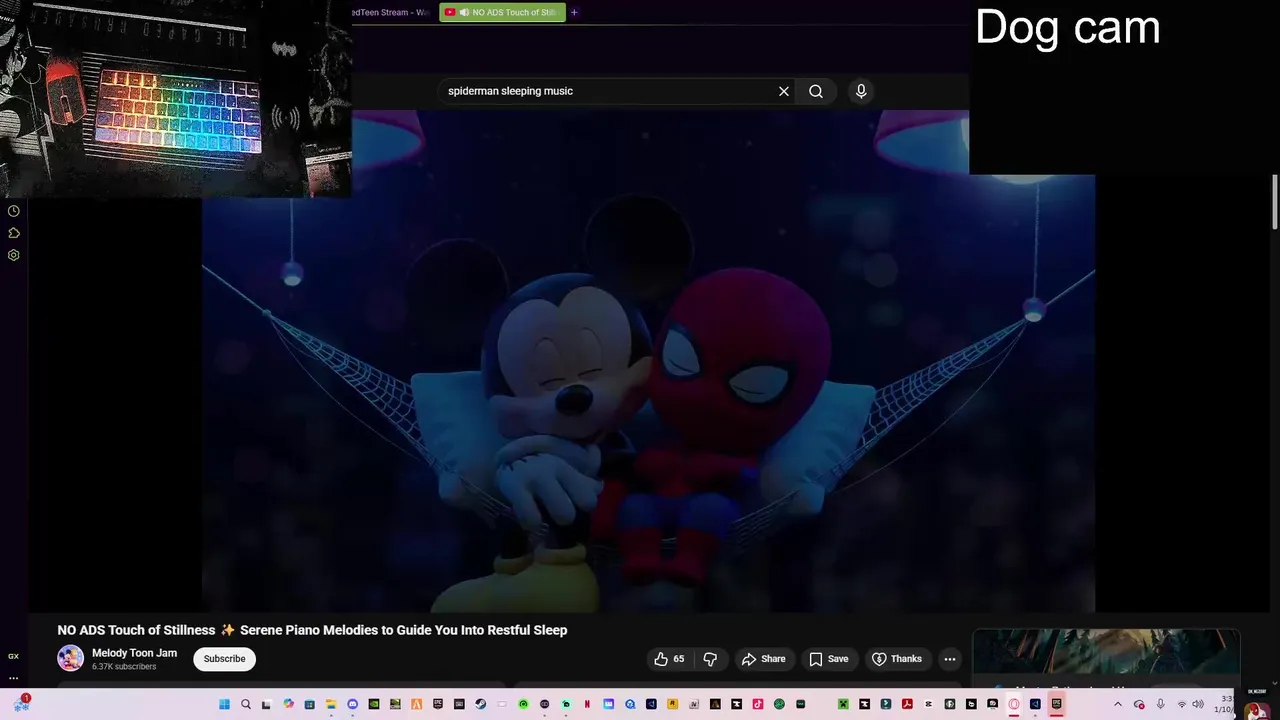Open the Melody Toon Jam channel name link
Image resolution: width=1280 pixels, height=720 pixels.
tap(134, 653)
